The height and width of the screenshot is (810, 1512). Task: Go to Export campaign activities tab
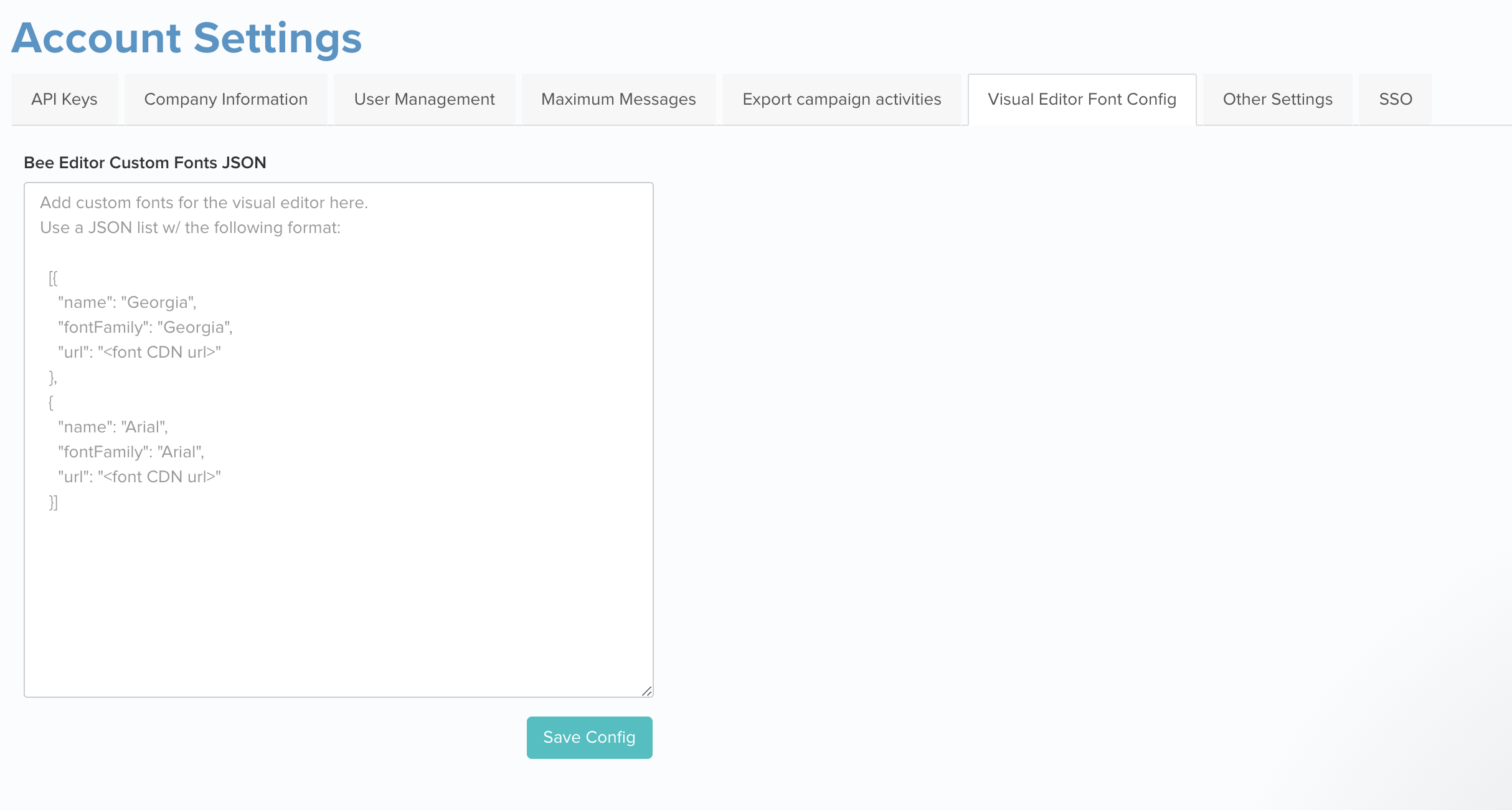[842, 100]
